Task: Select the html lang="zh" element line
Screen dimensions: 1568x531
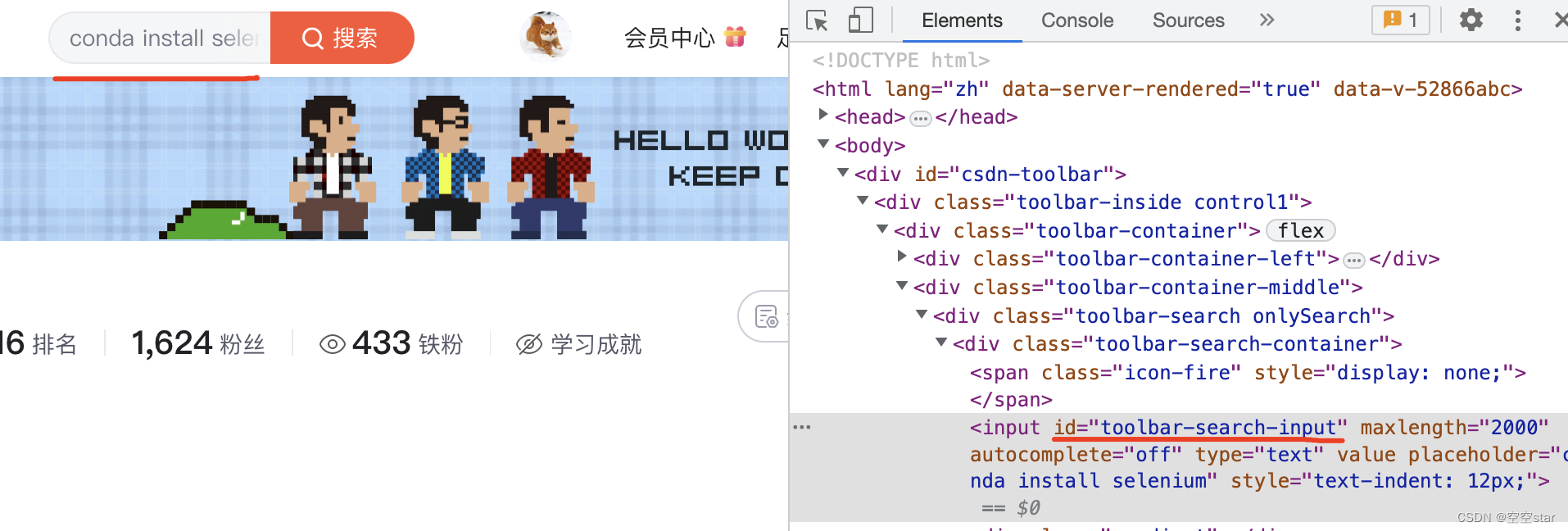Action: coord(1167,88)
